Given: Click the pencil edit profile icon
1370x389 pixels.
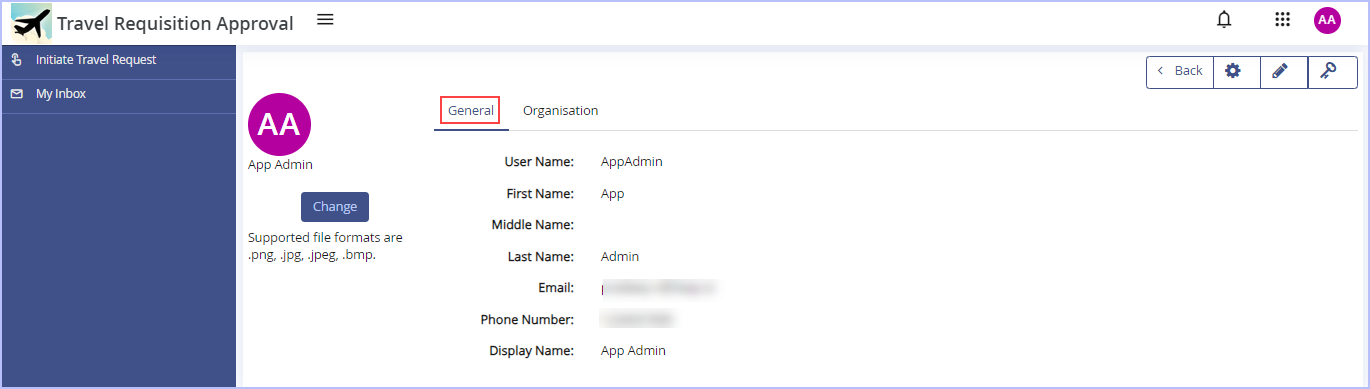Looking at the screenshot, I should click(1281, 71).
